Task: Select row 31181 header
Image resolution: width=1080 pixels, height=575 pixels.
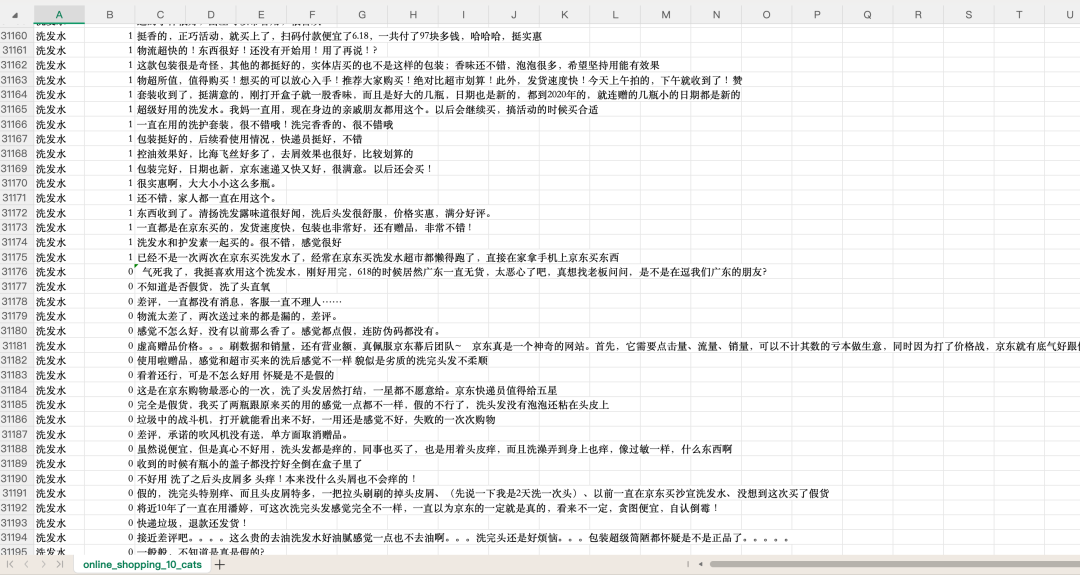Action: pyautogui.click(x=15, y=346)
